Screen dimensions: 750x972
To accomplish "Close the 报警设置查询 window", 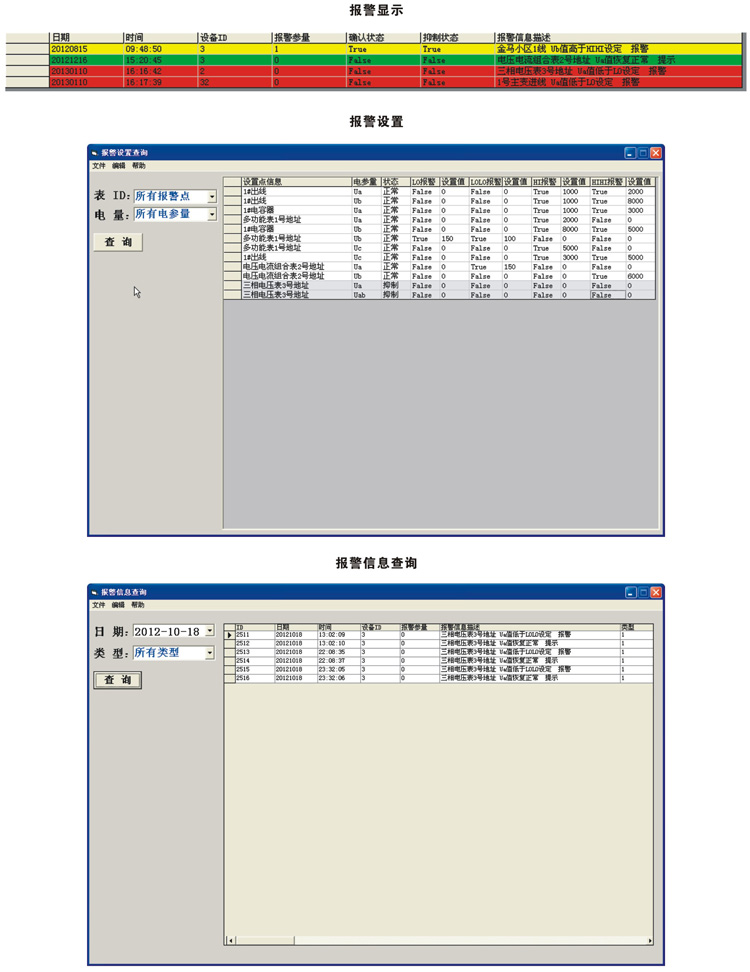I will 656,153.
